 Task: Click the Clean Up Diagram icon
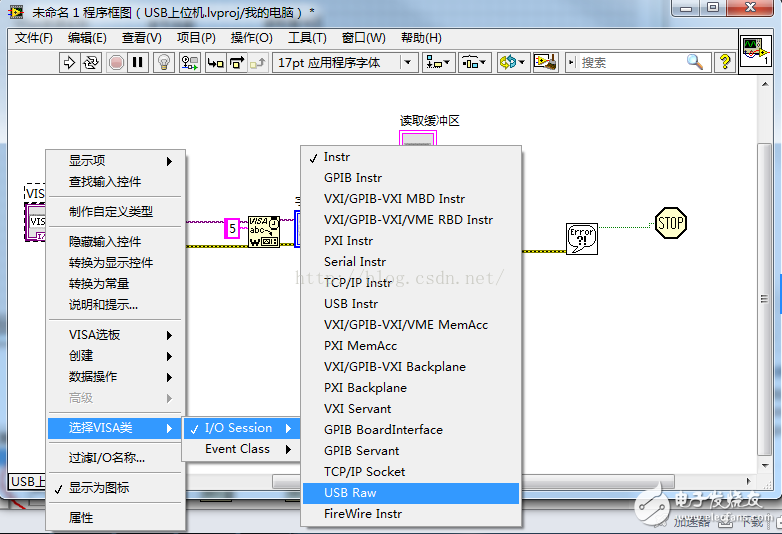[545, 62]
